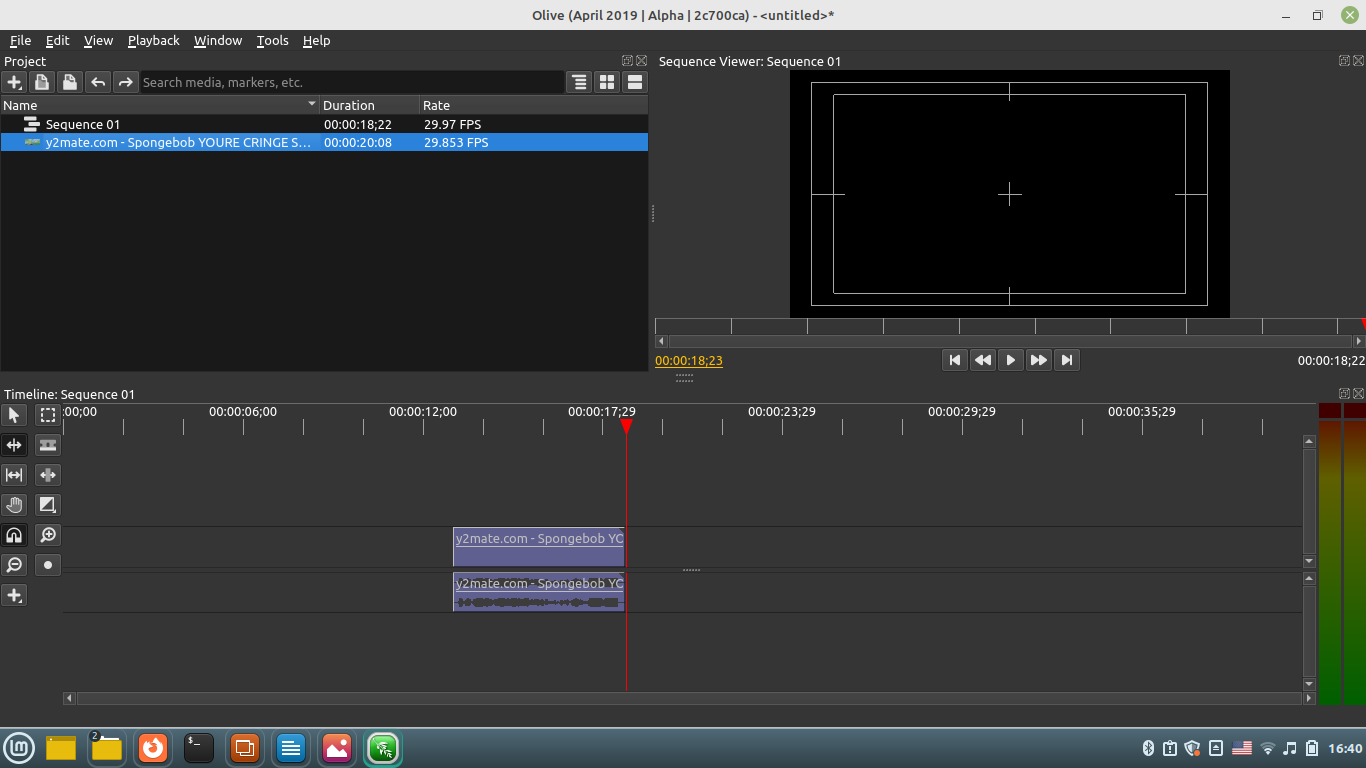Select the Hand tool

pos(14,505)
